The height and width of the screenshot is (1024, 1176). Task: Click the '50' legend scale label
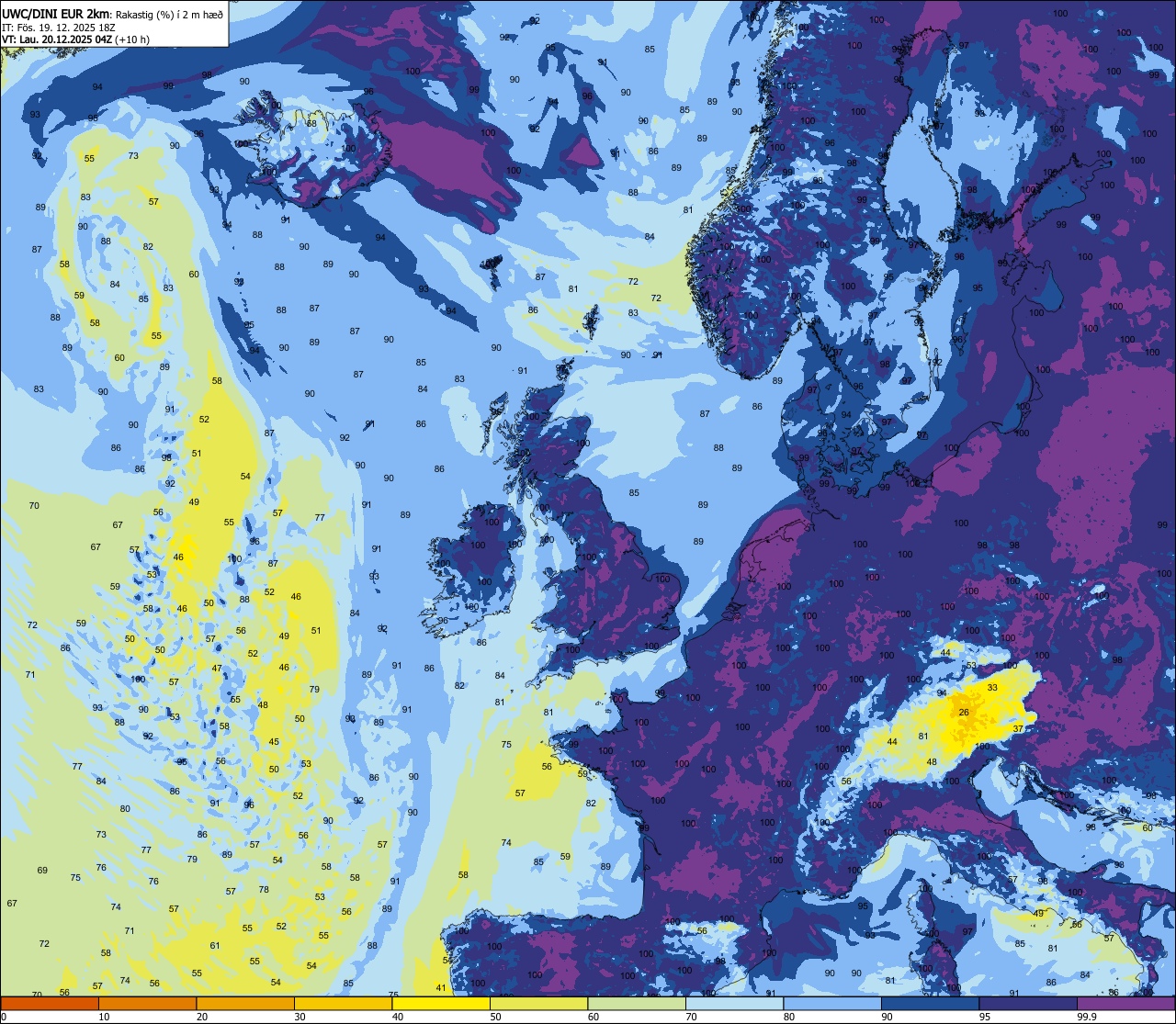coord(497,1017)
